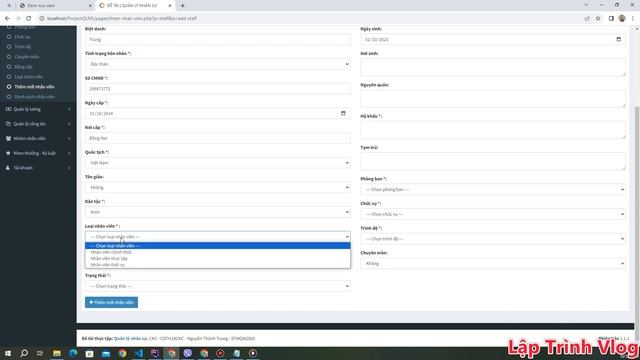
Task: Click the 'Số CMND' input field
Action: pyautogui.click(x=218, y=89)
